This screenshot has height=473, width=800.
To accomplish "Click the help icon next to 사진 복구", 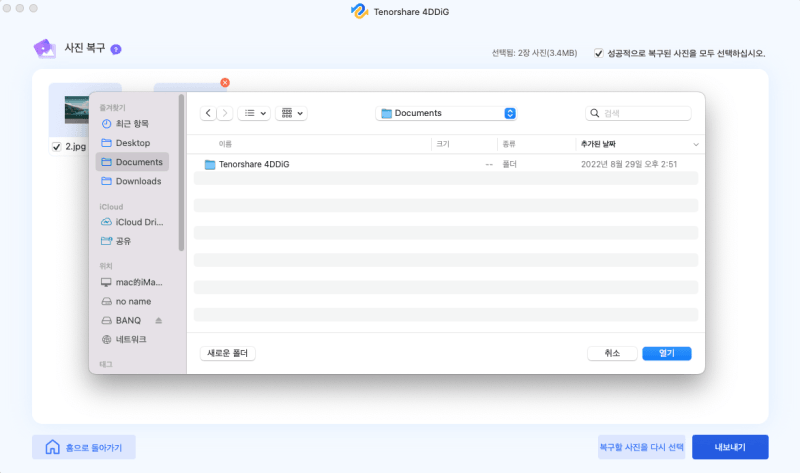I will 116,49.
